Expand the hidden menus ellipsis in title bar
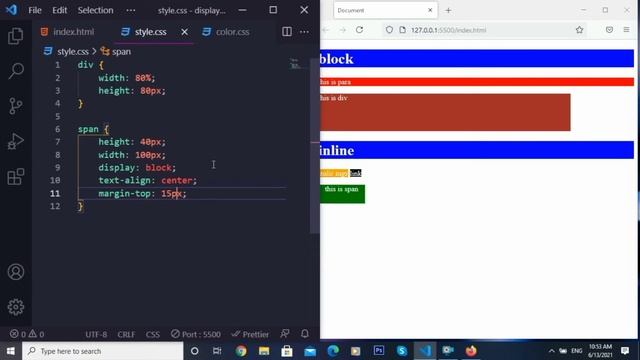640x360 pixels. click(x=131, y=10)
